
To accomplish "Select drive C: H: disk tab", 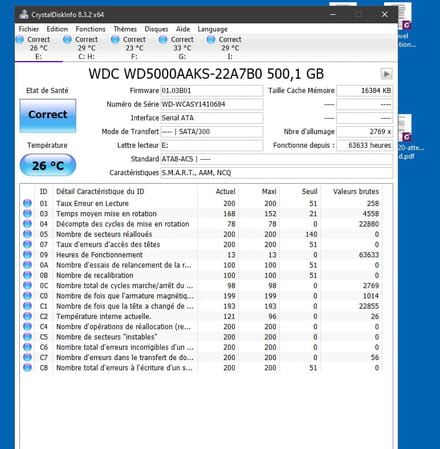I will pyautogui.click(x=86, y=48).
